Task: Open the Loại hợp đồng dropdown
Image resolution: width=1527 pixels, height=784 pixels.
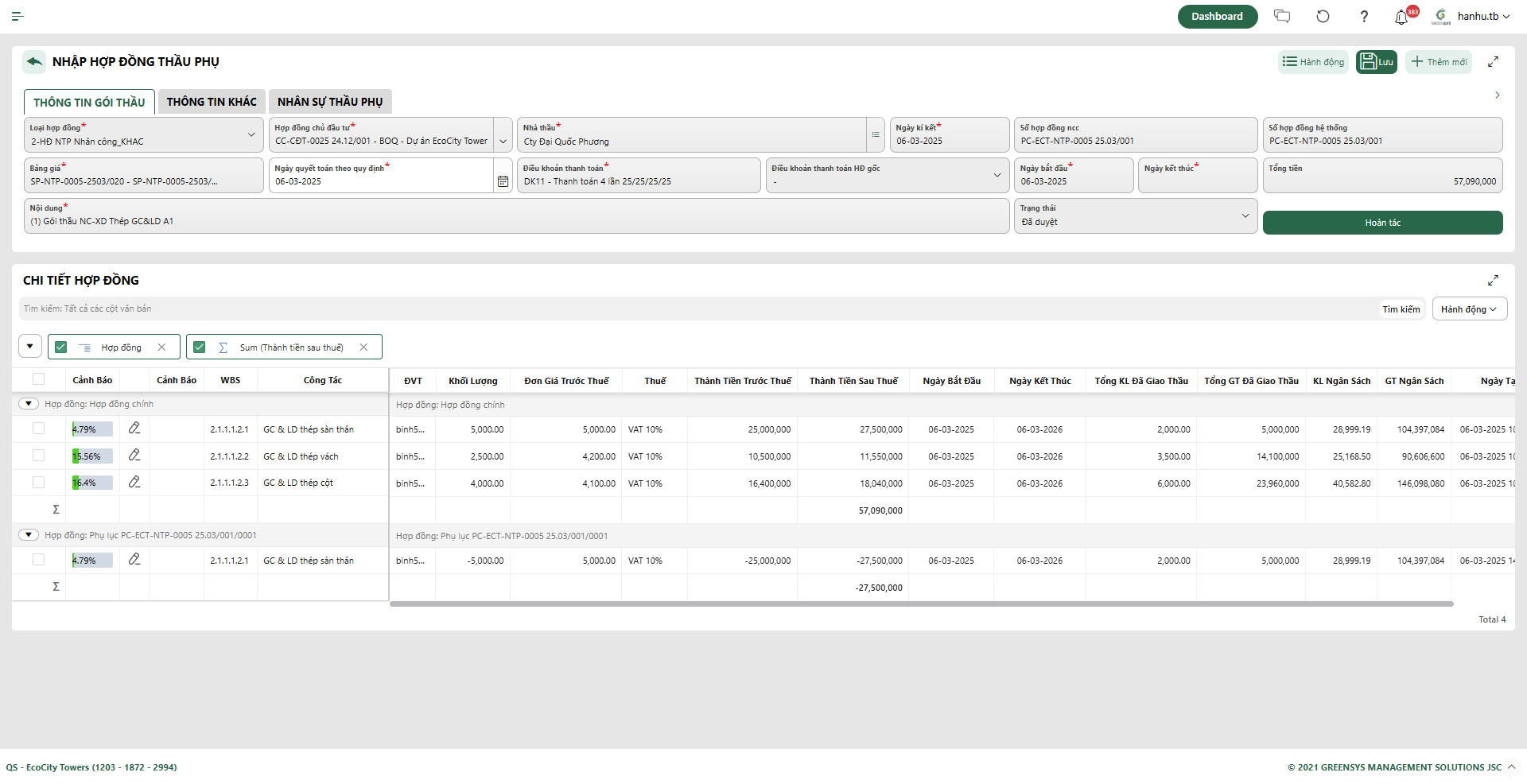Action: tap(144, 134)
